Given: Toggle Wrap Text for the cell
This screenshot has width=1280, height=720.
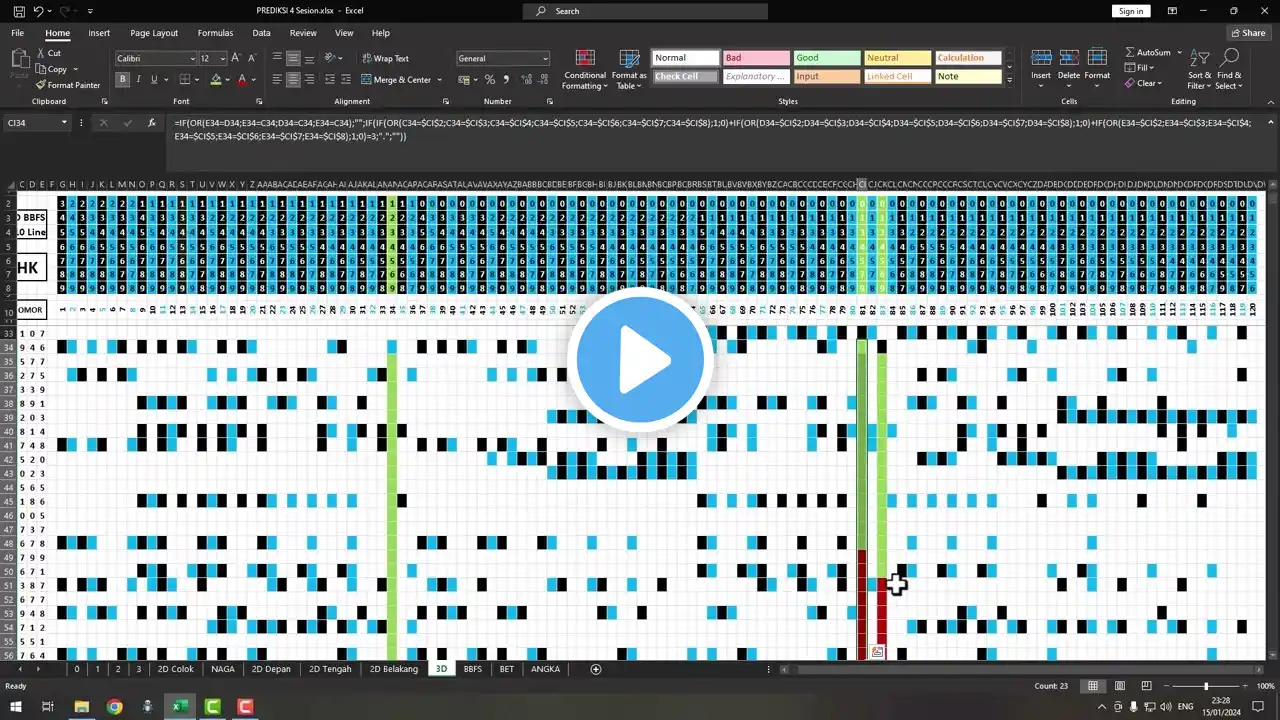Looking at the screenshot, I should point(384,58).
